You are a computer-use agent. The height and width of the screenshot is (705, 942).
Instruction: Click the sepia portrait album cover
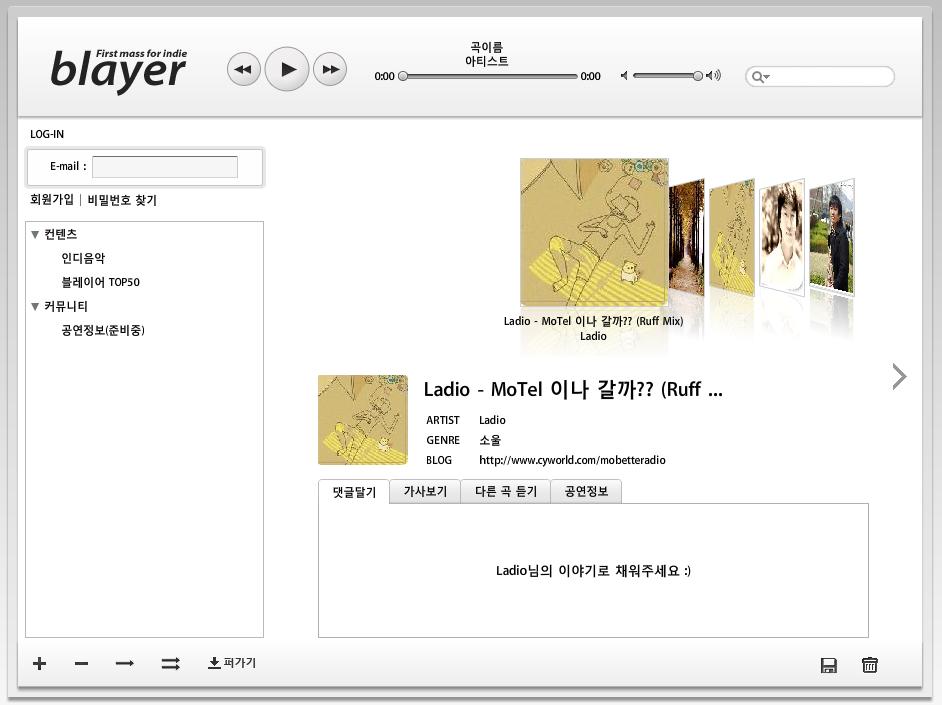[782, 238]
